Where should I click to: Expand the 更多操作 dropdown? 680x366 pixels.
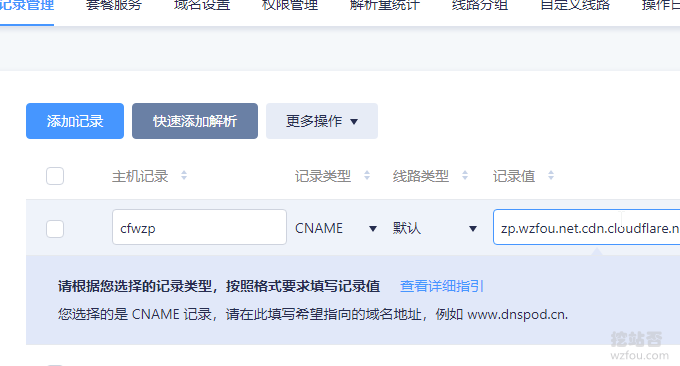click(322, 121)
